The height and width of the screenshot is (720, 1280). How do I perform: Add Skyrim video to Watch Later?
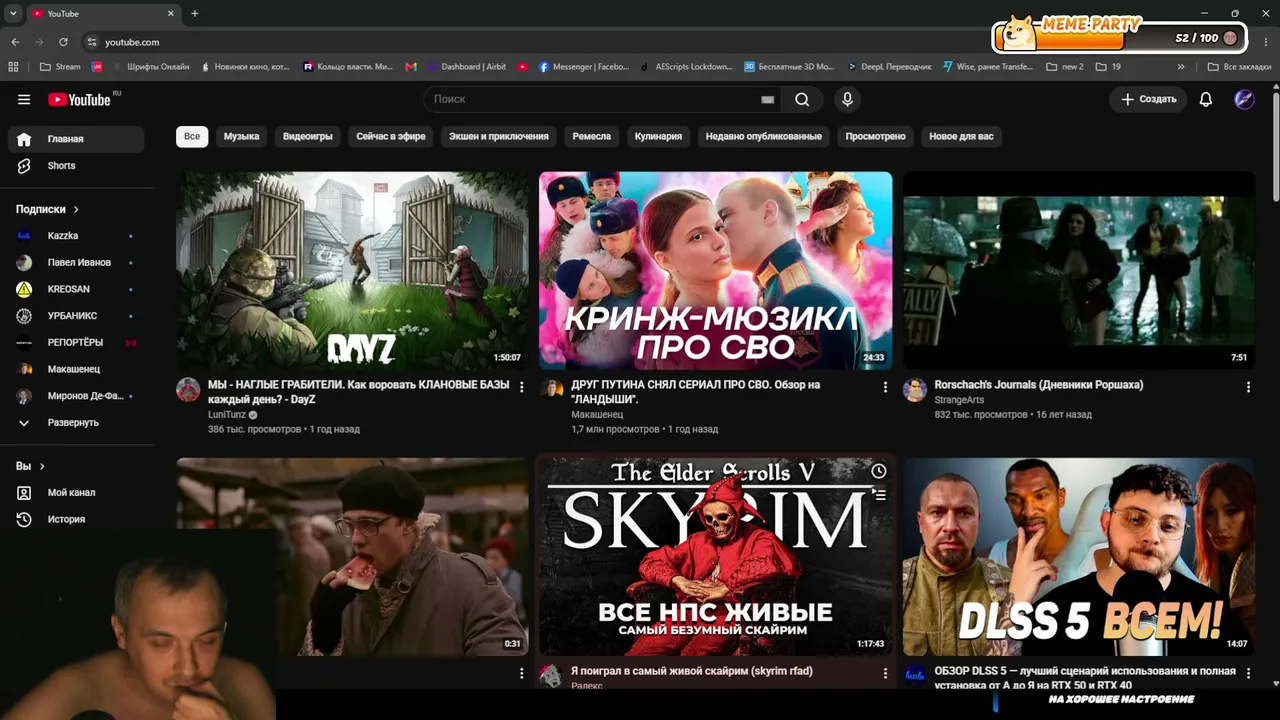[878, 471]
